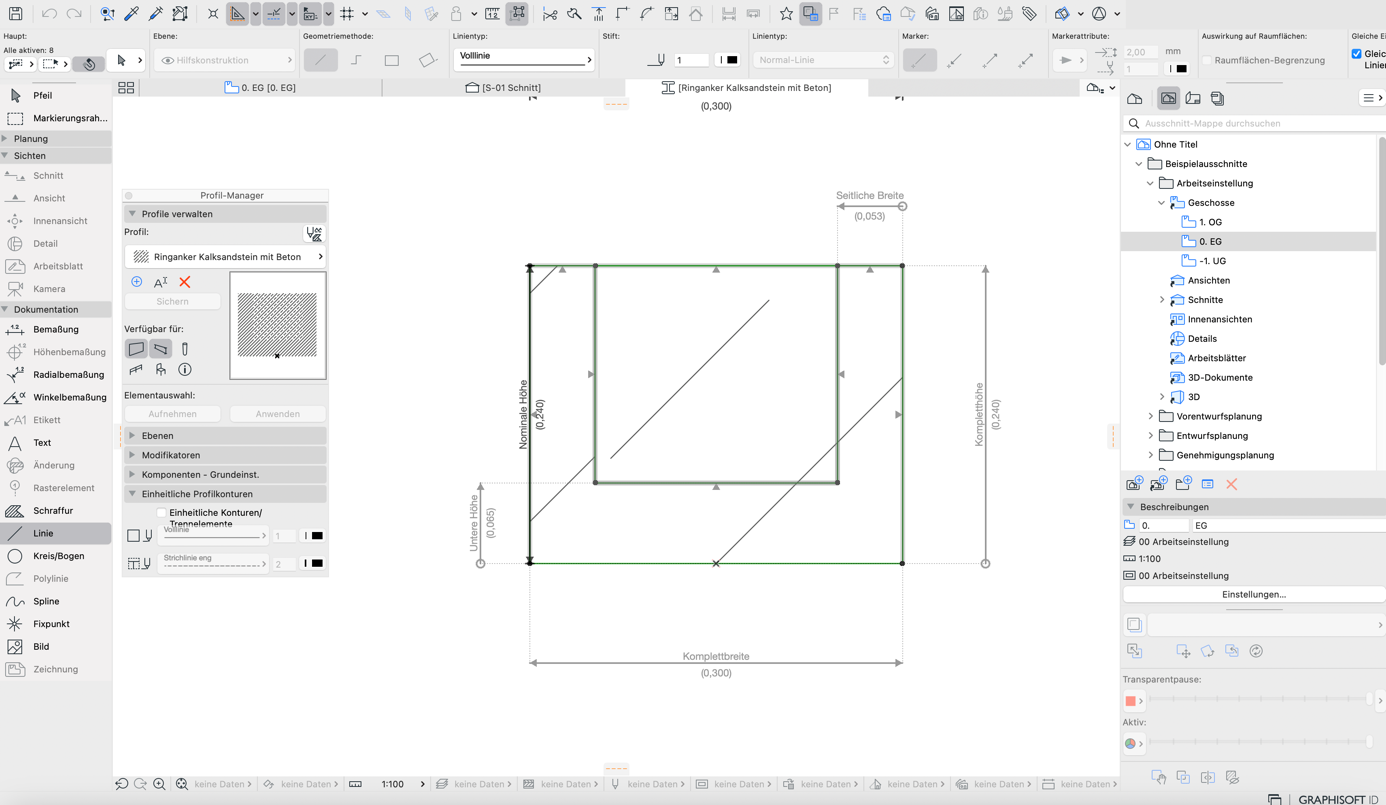Open the Ringanker Kalksandstein profile selector

coord(226,257)
